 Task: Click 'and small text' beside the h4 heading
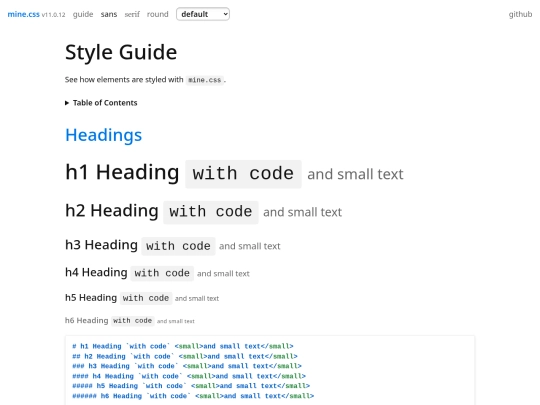point(223,273)
